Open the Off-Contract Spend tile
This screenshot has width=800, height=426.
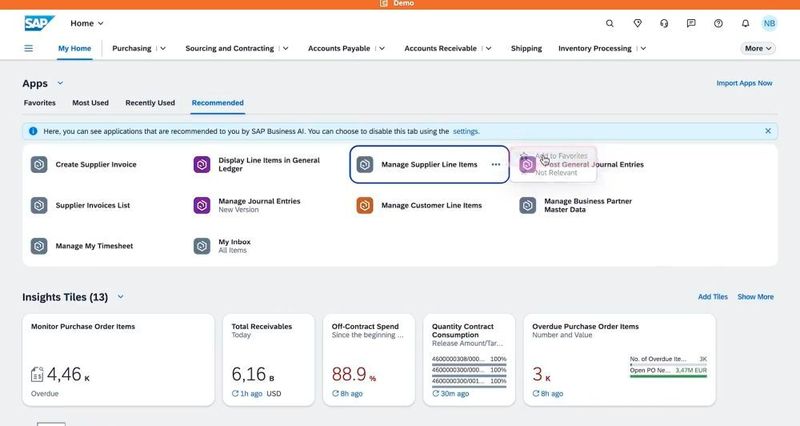click(x=369, y=360)
